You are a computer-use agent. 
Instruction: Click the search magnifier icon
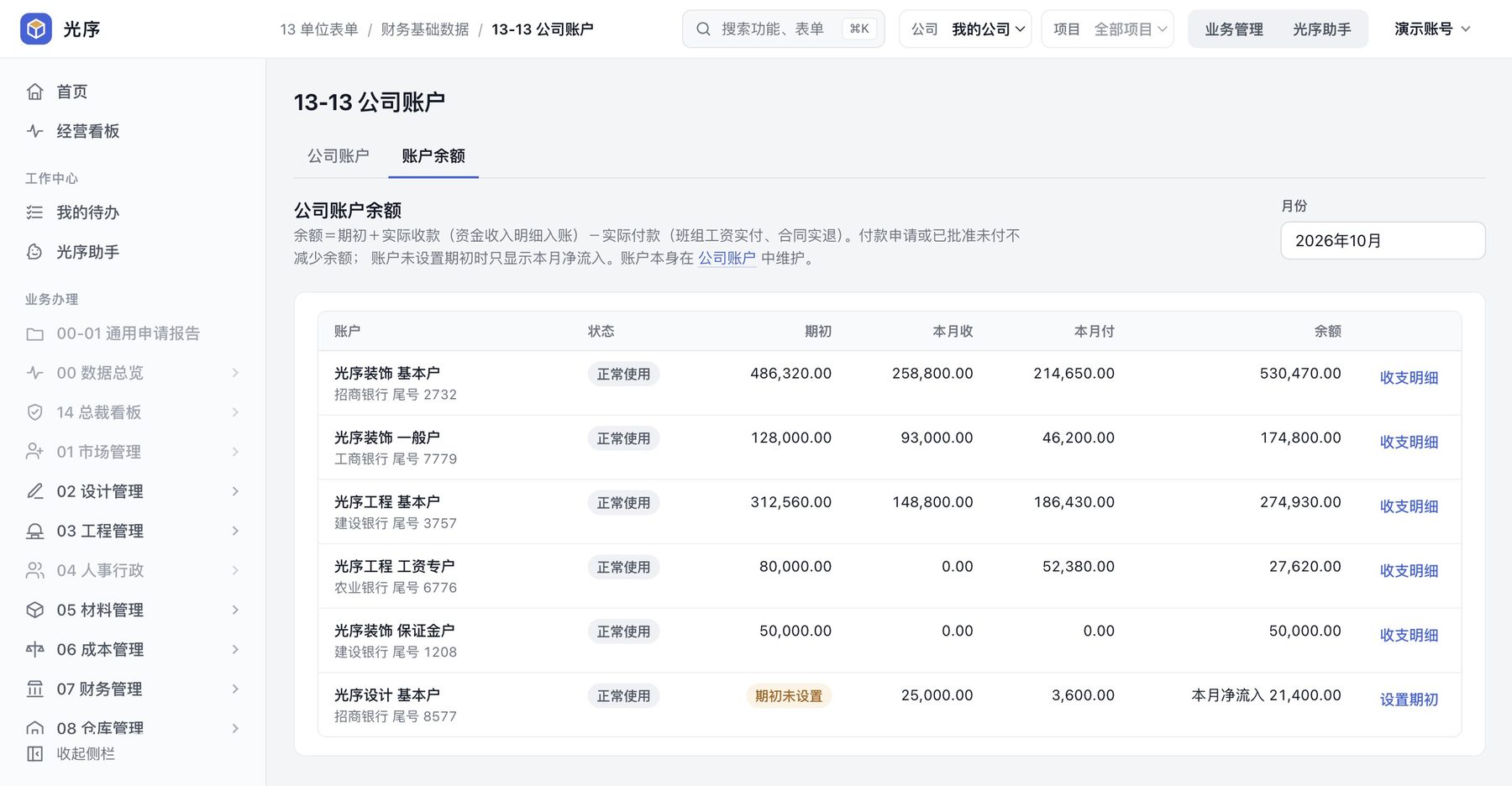[x=703, y=29]
